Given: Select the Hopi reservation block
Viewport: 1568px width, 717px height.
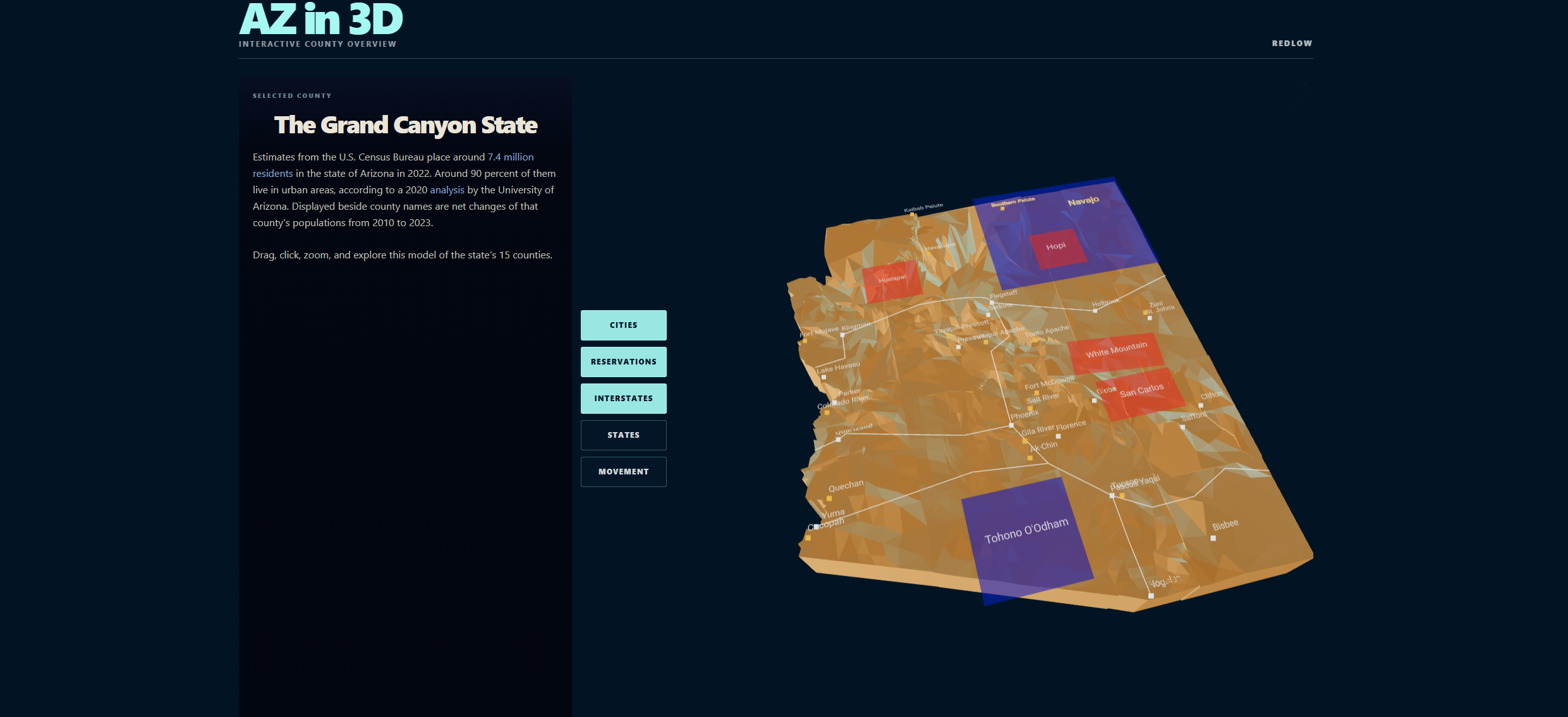Looking at the screenshot, I should click(1057, 248).
